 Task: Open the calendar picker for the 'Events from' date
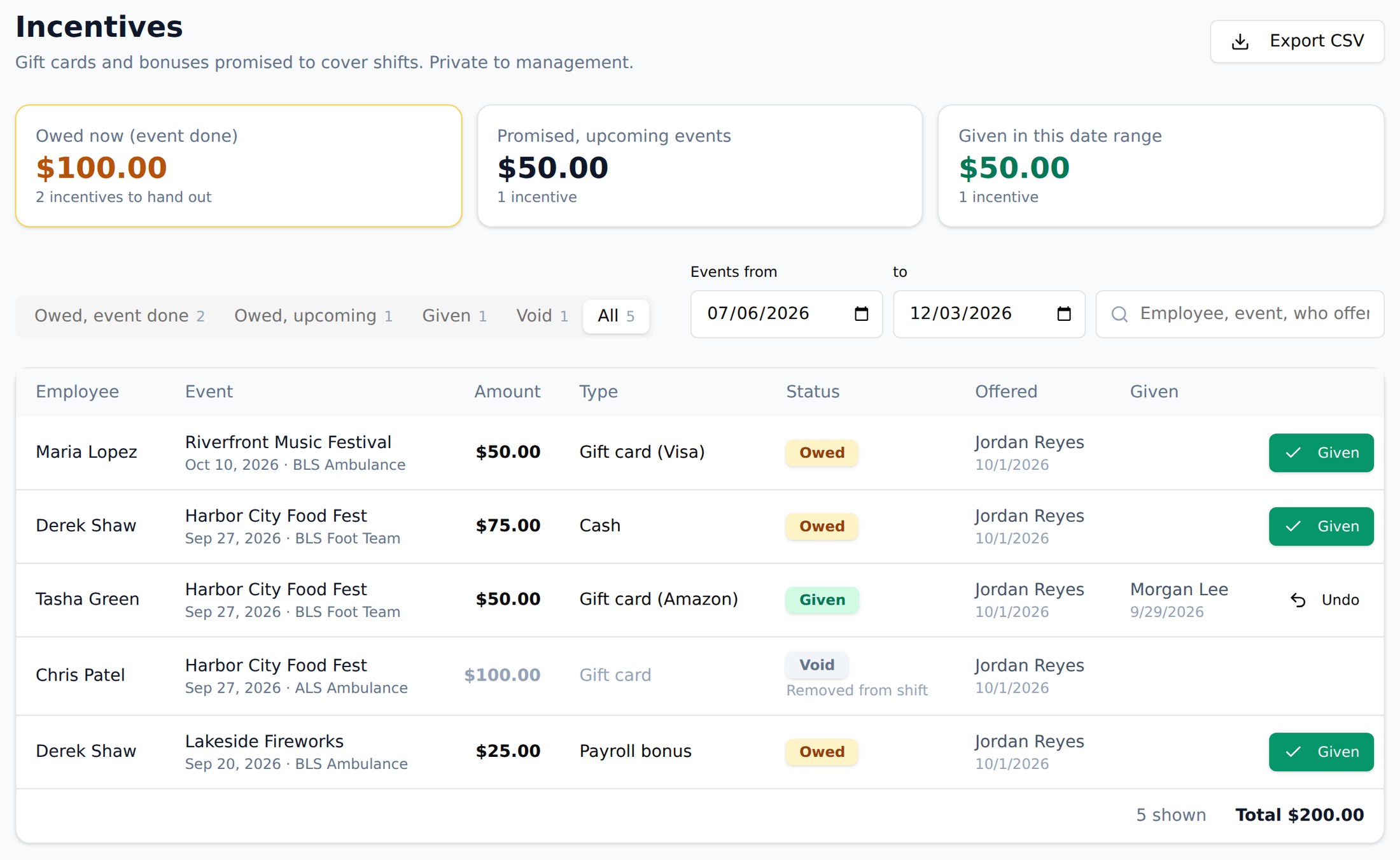point(861,314)
